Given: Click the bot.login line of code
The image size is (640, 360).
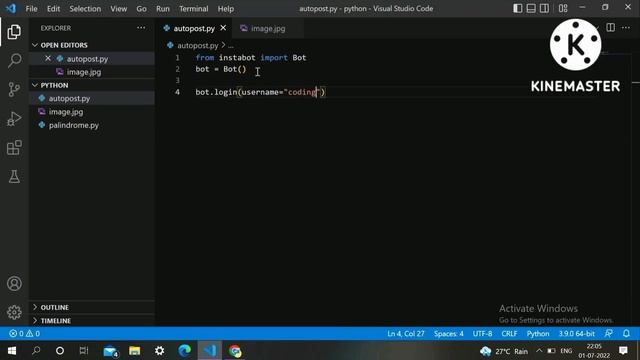Looking at the screenshot, I should click(x=260, y=92).
